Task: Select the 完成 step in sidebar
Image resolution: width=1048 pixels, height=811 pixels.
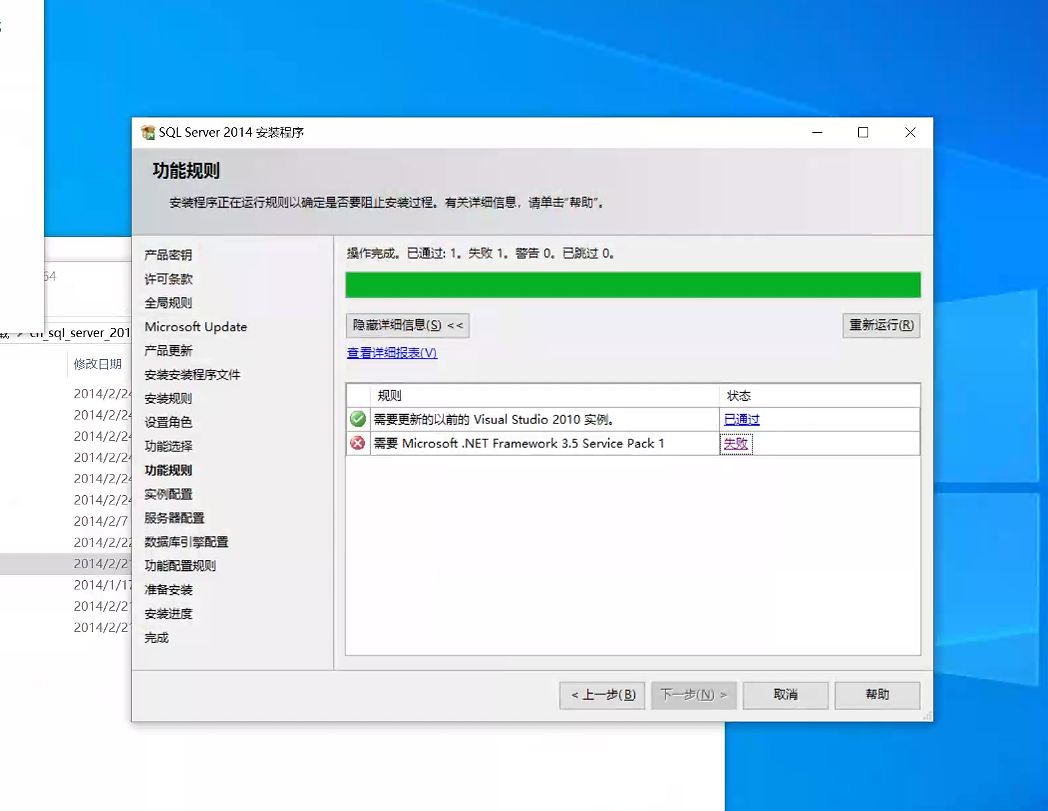Action: click(x=156, y=638)
